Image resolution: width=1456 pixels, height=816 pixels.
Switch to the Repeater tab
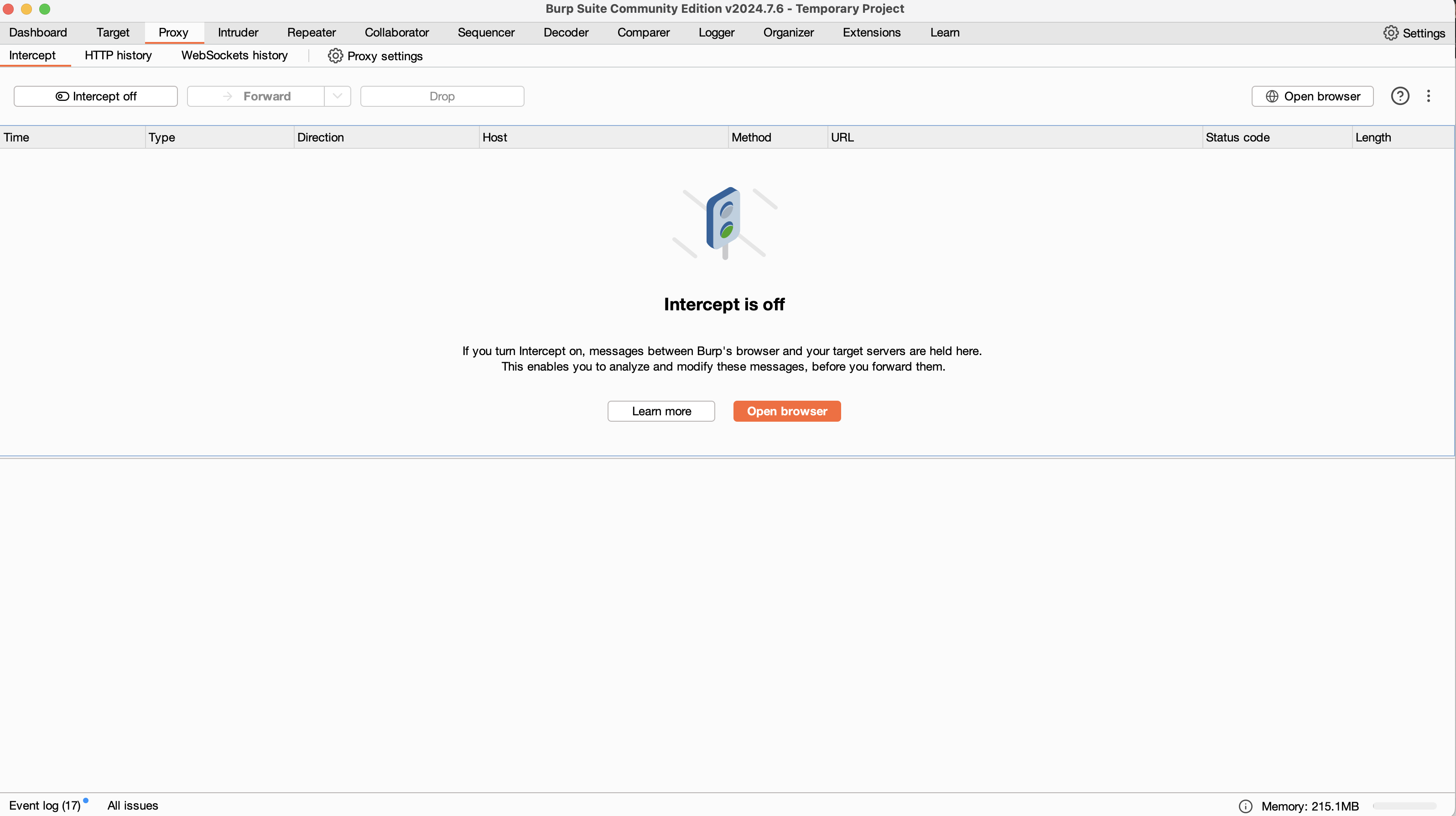311,33
